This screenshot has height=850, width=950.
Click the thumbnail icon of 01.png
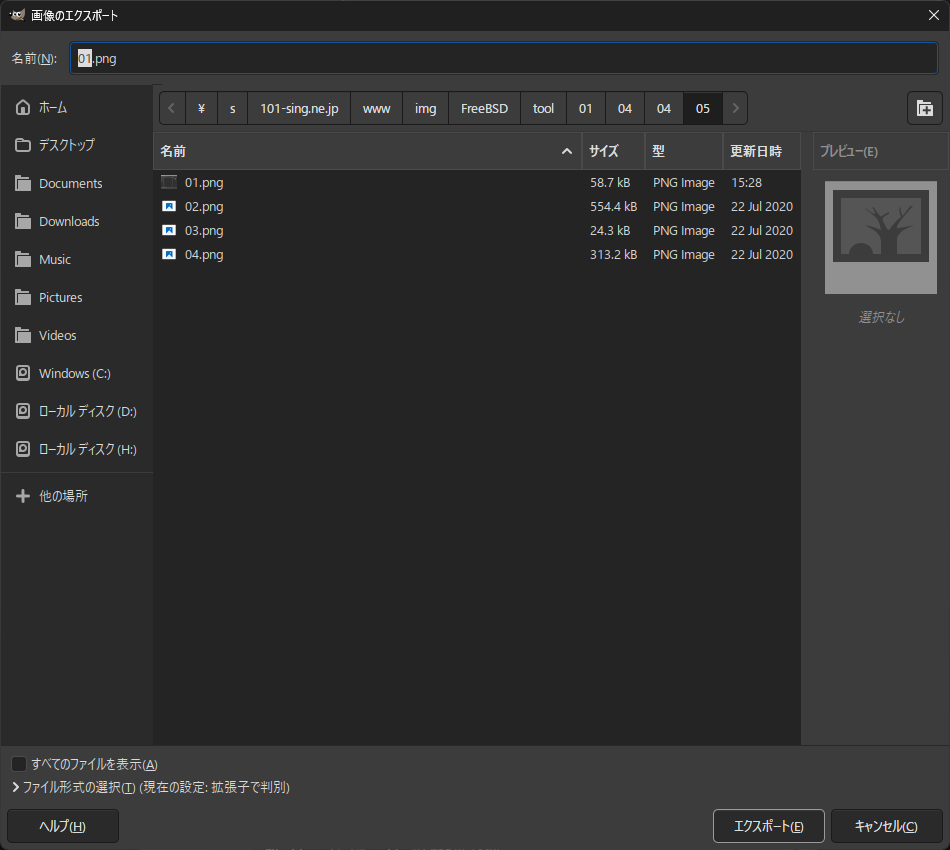tap(169, 182)
